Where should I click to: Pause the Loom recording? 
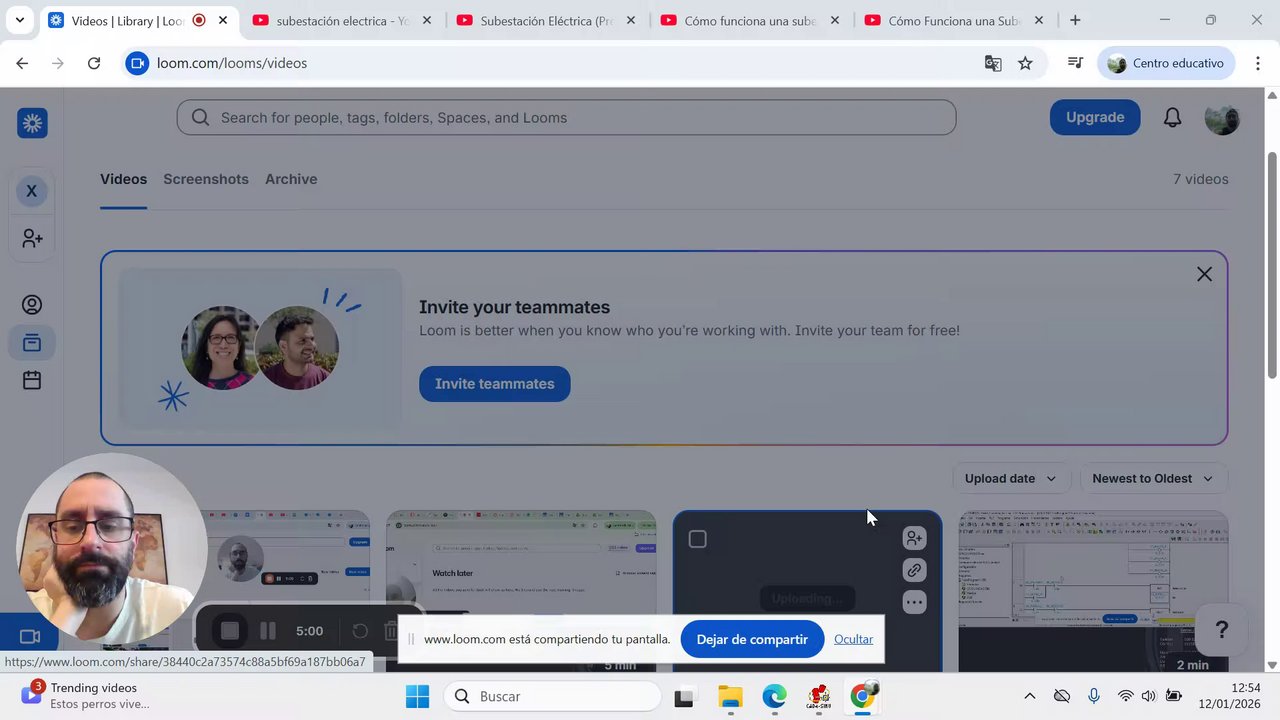coord(267,631)
